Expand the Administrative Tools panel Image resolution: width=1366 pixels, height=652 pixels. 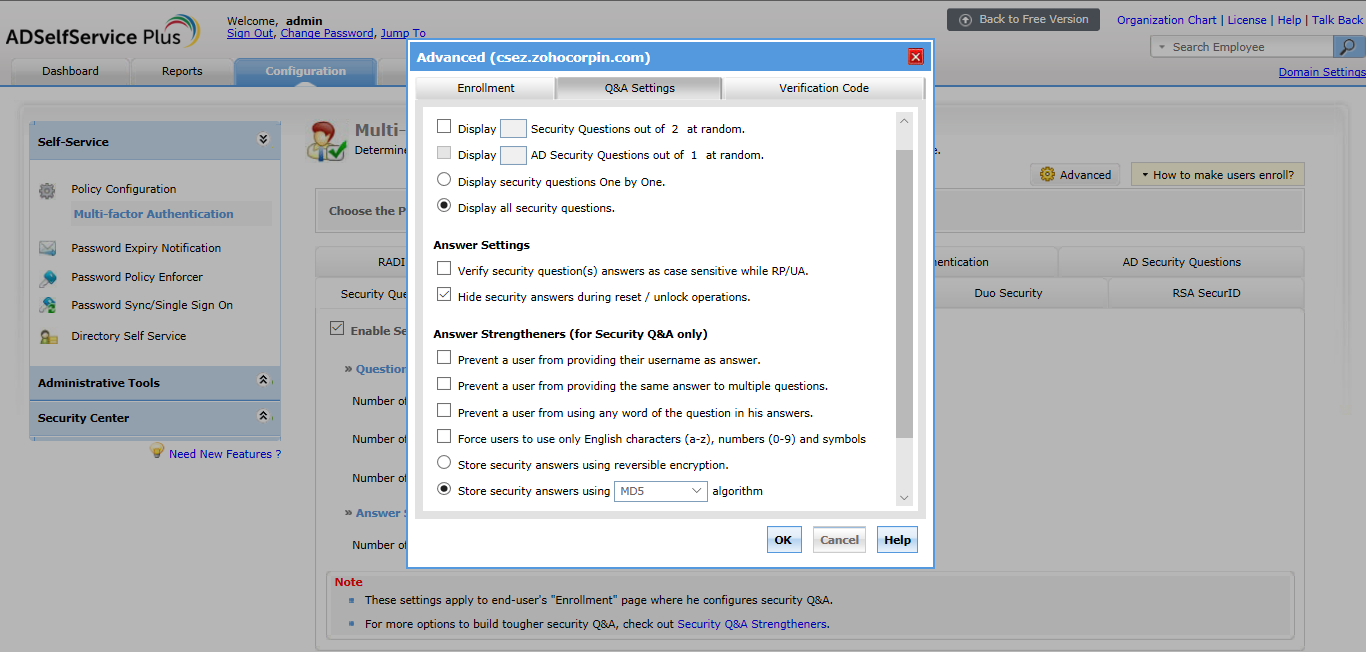[263, 380]
